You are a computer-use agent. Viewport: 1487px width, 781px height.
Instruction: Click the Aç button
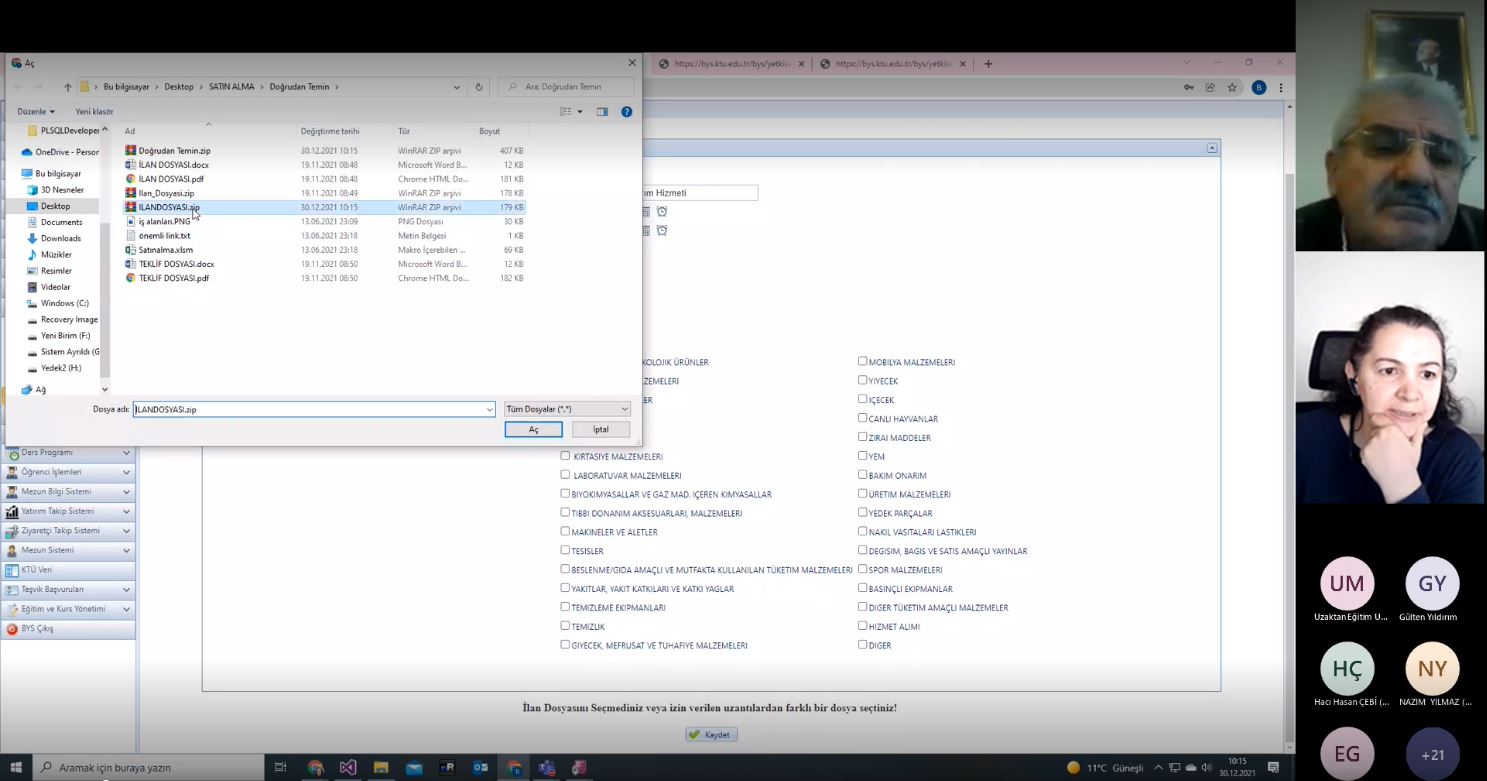(533, 429)
